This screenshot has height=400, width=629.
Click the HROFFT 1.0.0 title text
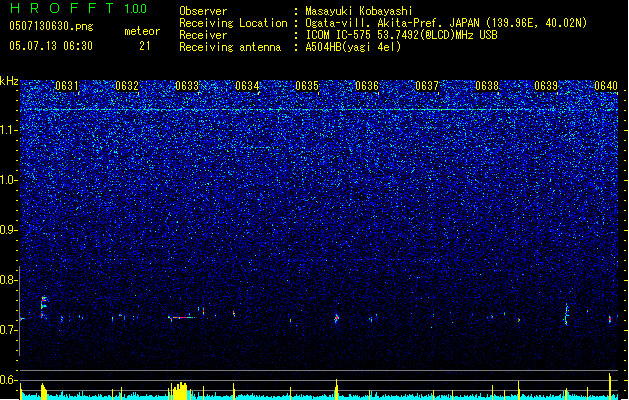[79, 8]
